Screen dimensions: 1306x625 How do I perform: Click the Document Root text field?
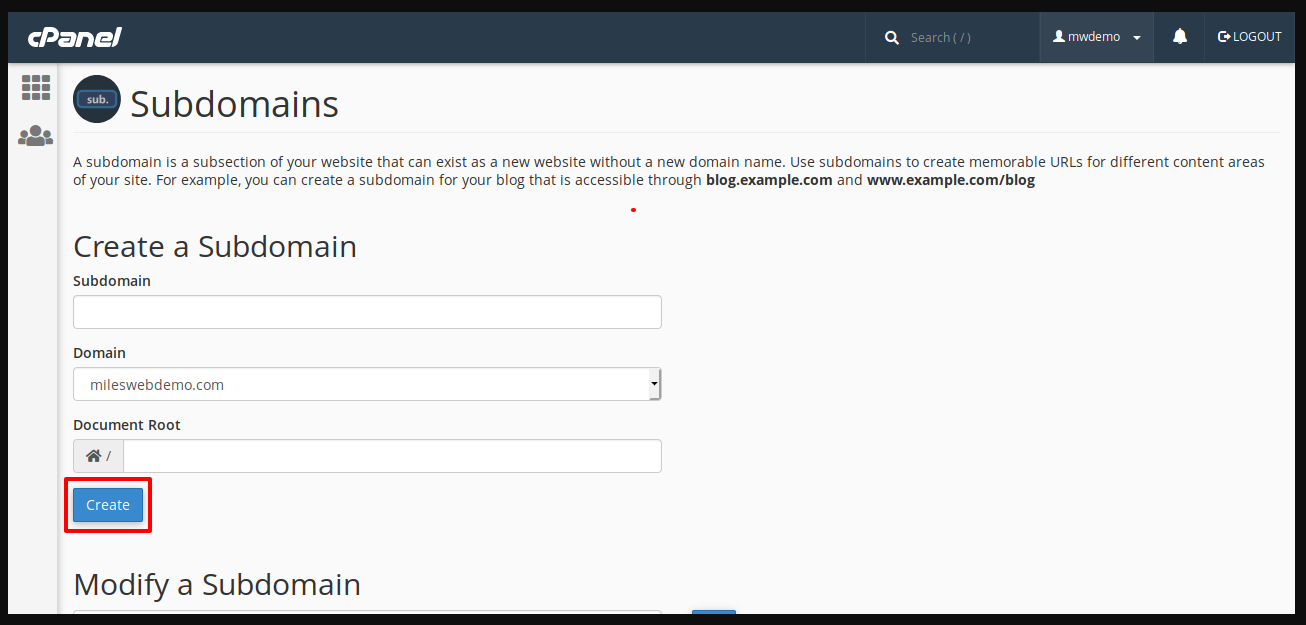coord(391,455)
